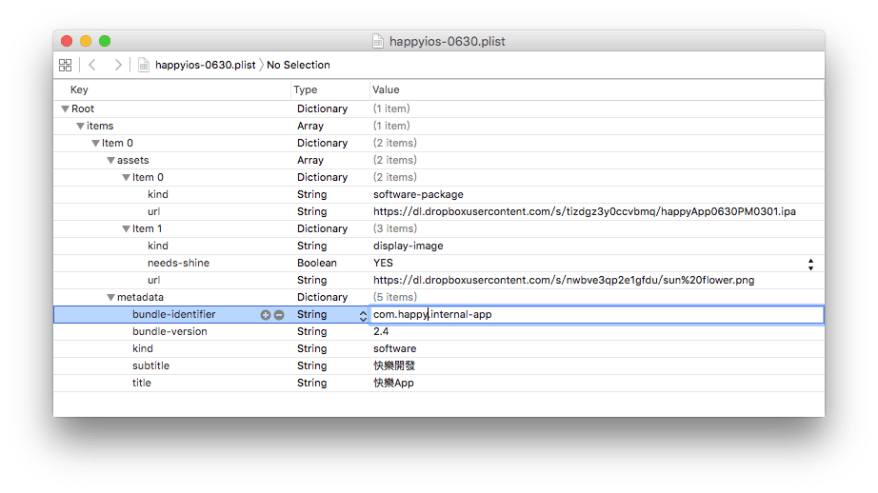Collapse the assets array triangle
This screenshot has height=493, width=878.
(x=110, y=160)
